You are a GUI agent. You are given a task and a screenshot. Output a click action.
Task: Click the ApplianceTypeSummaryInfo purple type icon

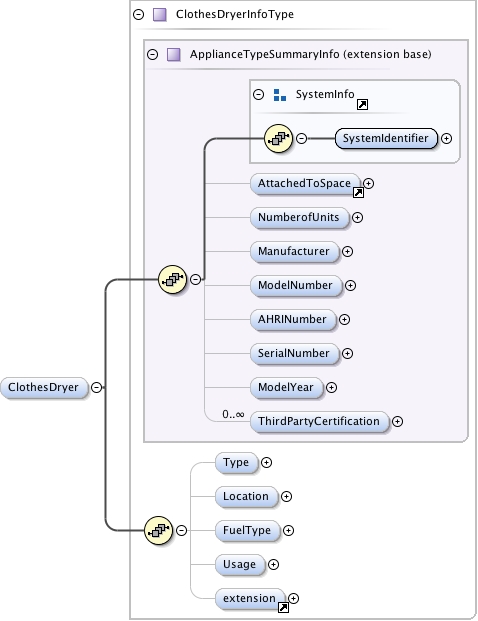173,54
